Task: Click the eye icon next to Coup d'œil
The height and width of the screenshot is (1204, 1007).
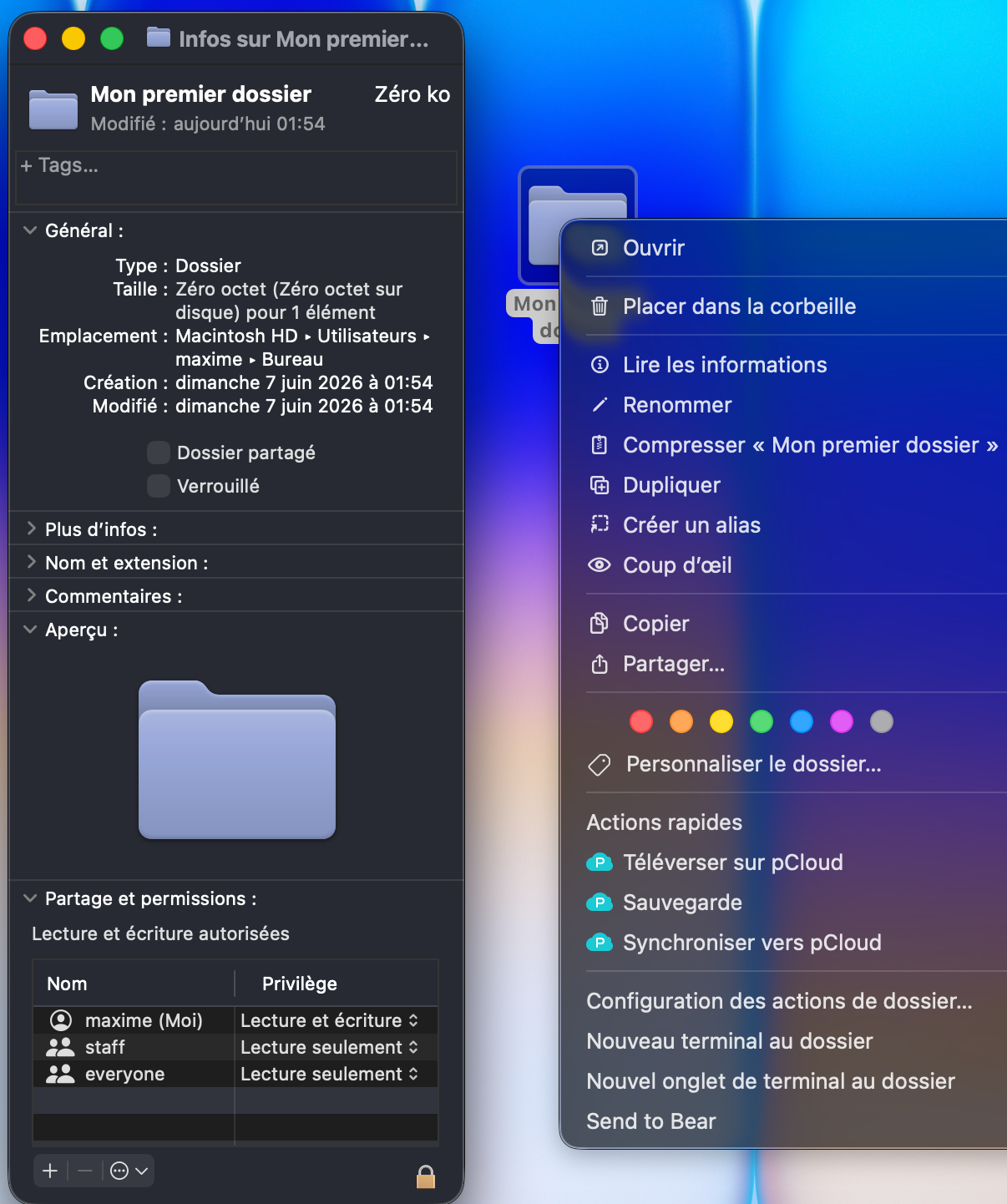Action: pos(600,565)
